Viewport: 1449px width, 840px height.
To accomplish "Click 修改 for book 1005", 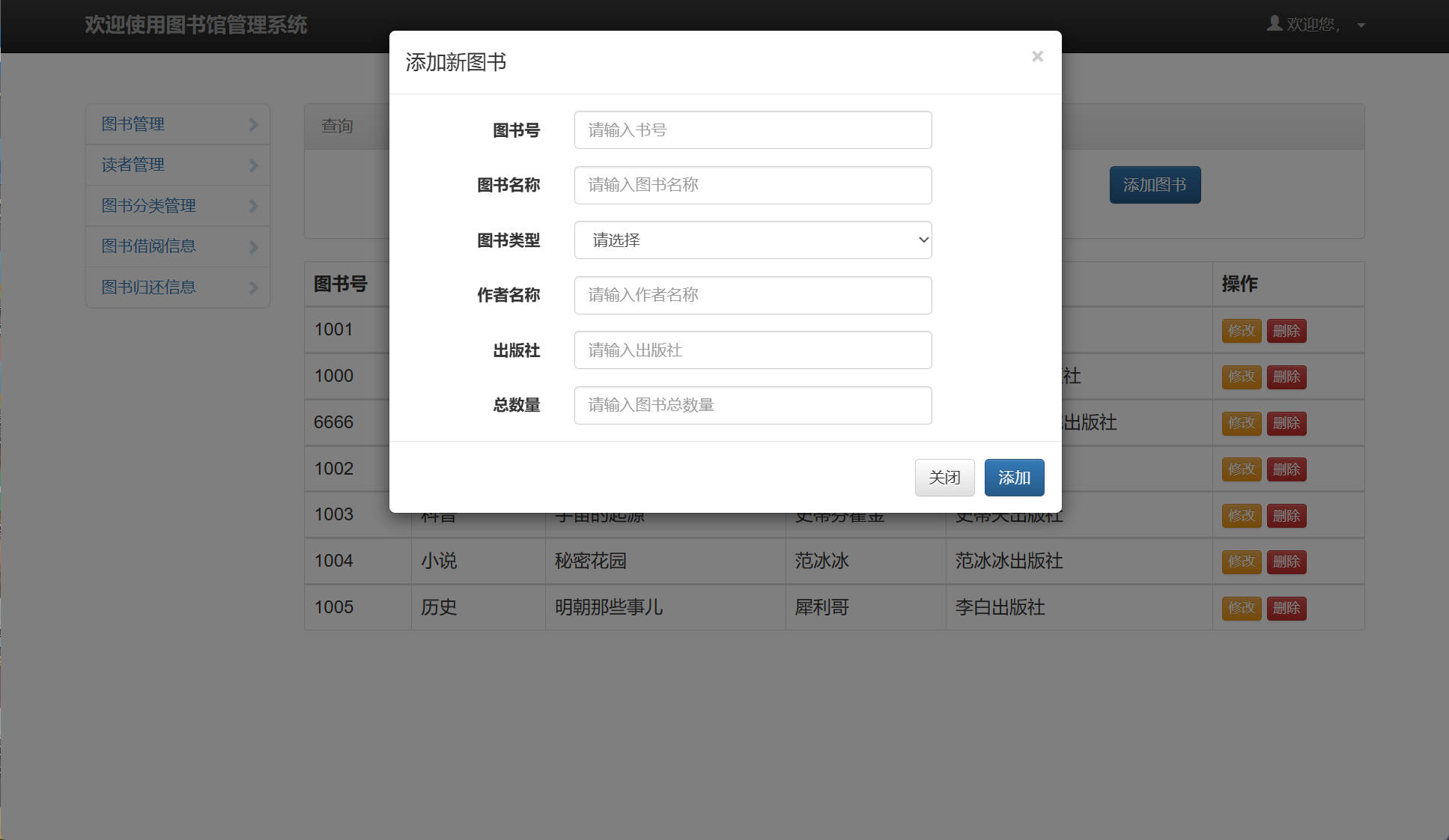I will click(1241, 608).
